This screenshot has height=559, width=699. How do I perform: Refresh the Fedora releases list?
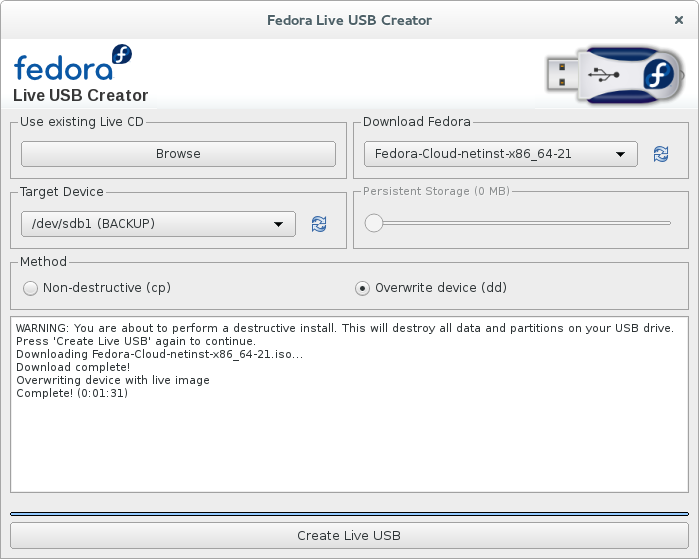tap(661, 154)
